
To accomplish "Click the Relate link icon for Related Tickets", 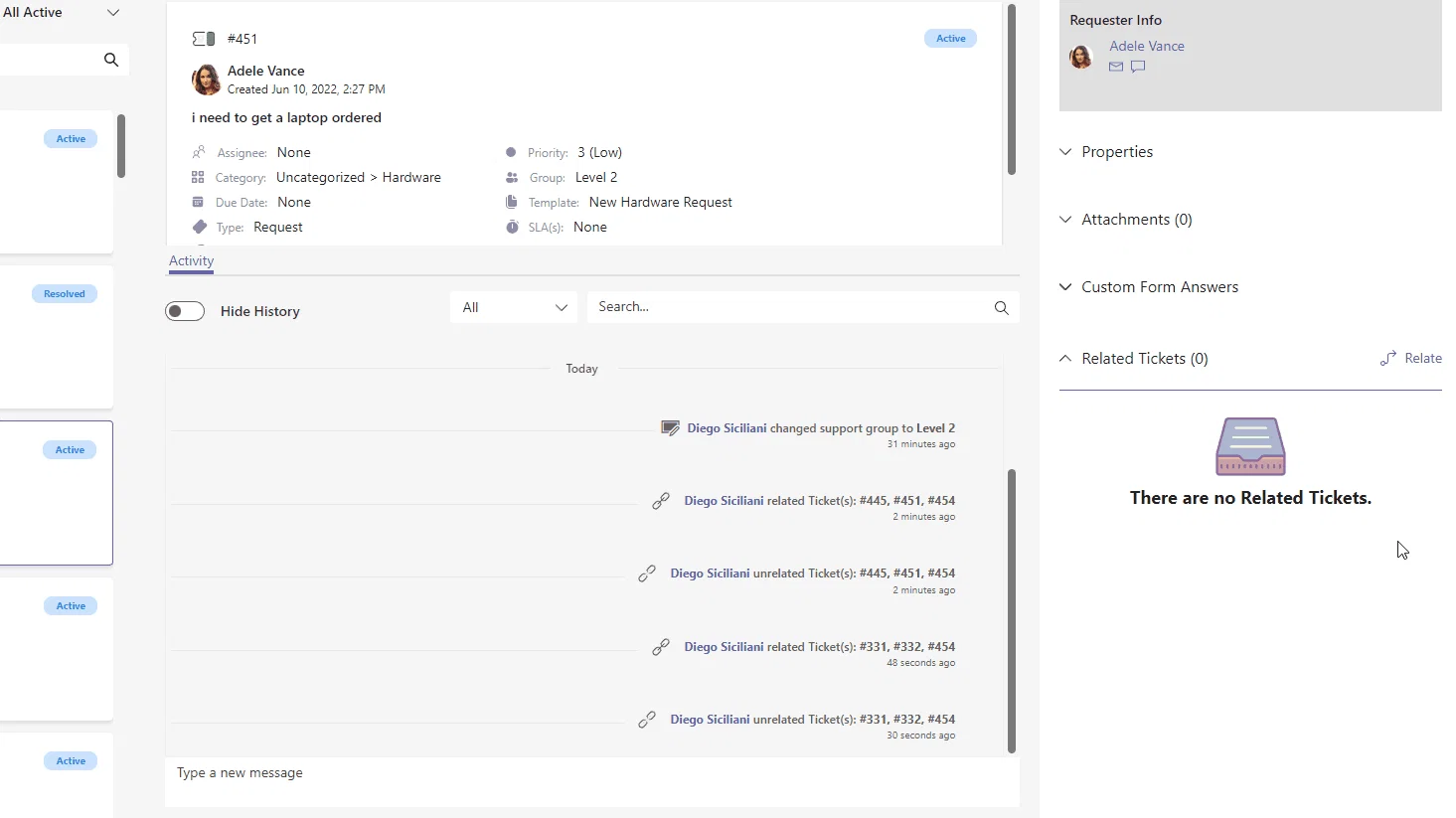I will pyautogui.click(x=1388, y=359).
